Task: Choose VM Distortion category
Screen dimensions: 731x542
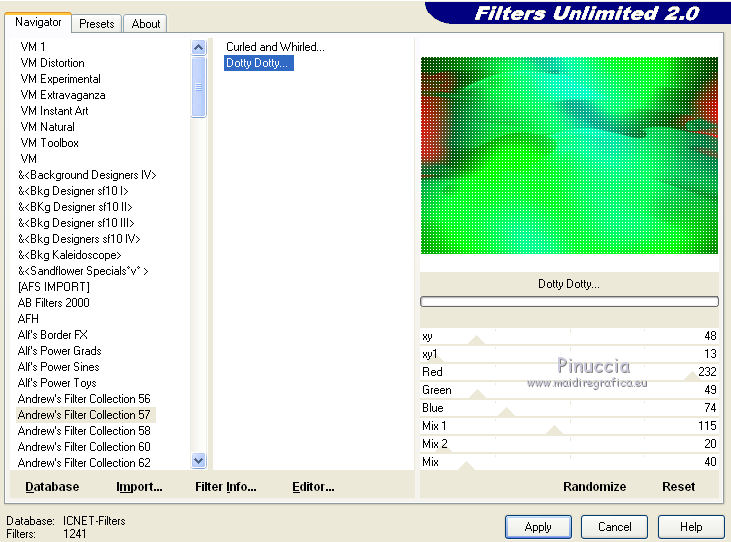Action: click(x=53, y=62)
